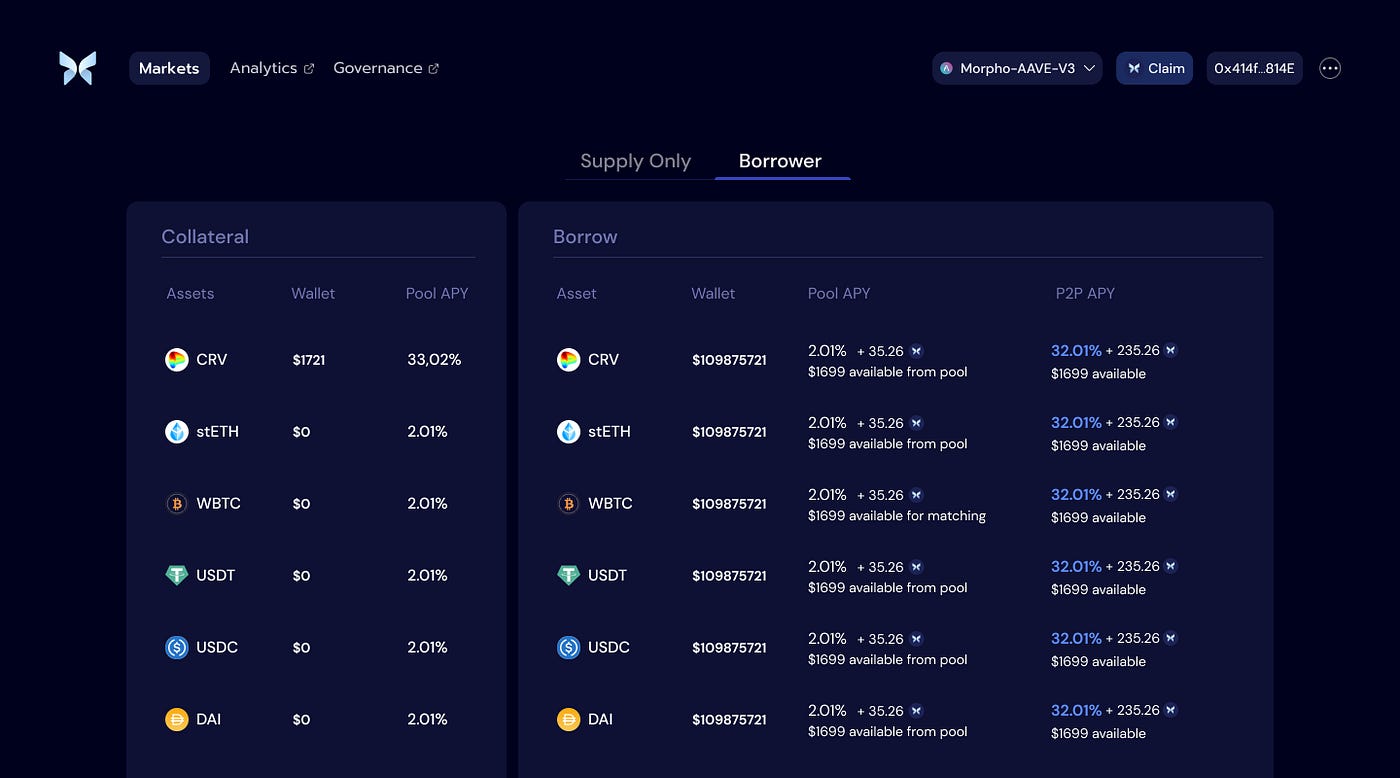Click the 32.01% P2P APY for DAI
The width and height of the screenshot is (1400, 778).
tap(1076, 711)
